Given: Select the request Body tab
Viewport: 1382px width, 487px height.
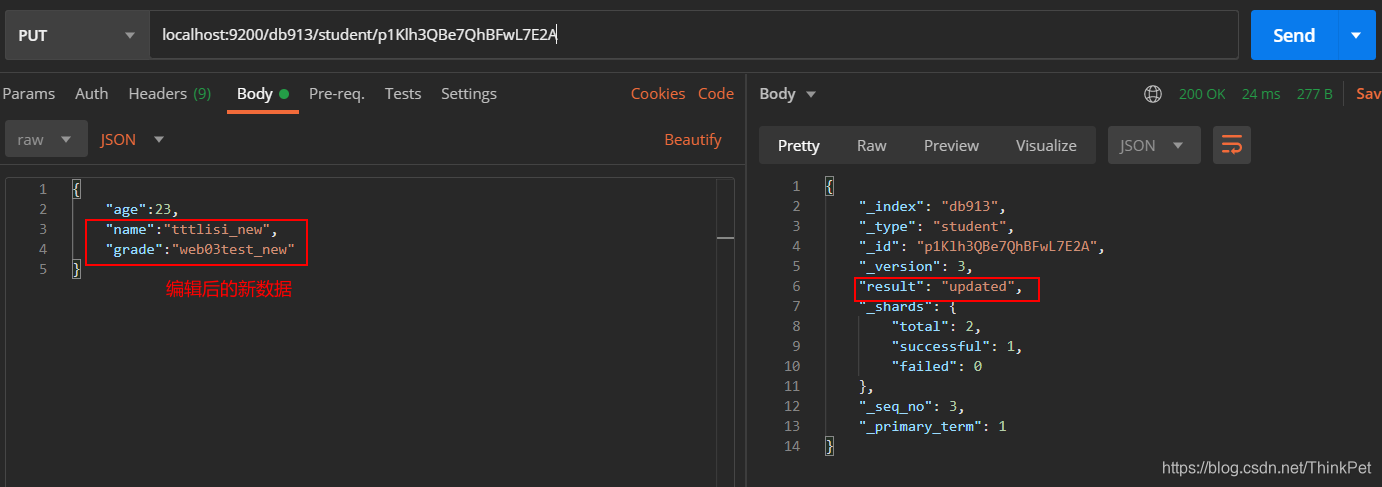Looking at the screenshot, I should coord(262,94).
